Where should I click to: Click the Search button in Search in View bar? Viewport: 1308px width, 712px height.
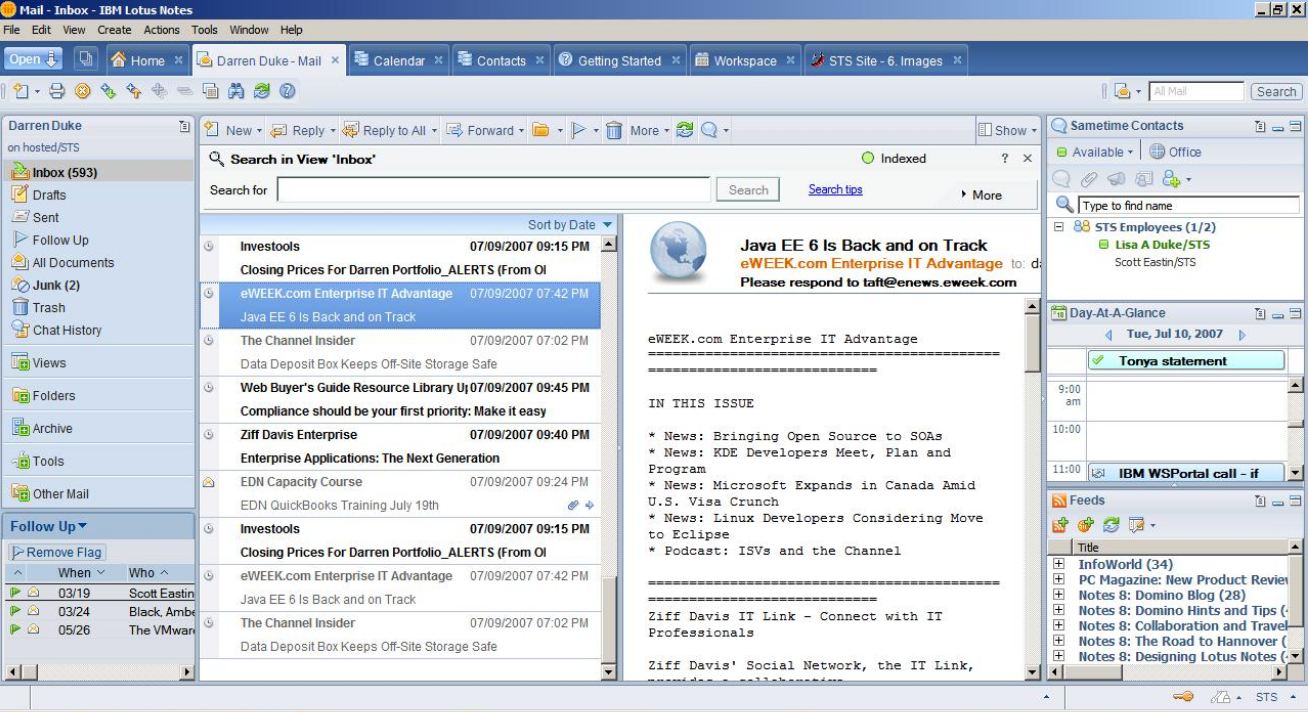(x=748, y=190)
